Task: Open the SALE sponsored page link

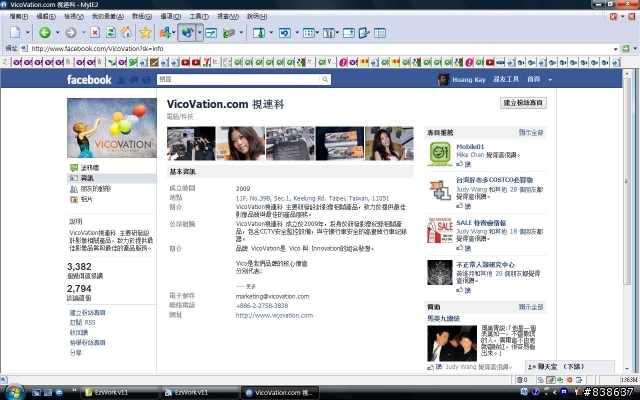Action: pyautogui.click(x=481, y=223)
